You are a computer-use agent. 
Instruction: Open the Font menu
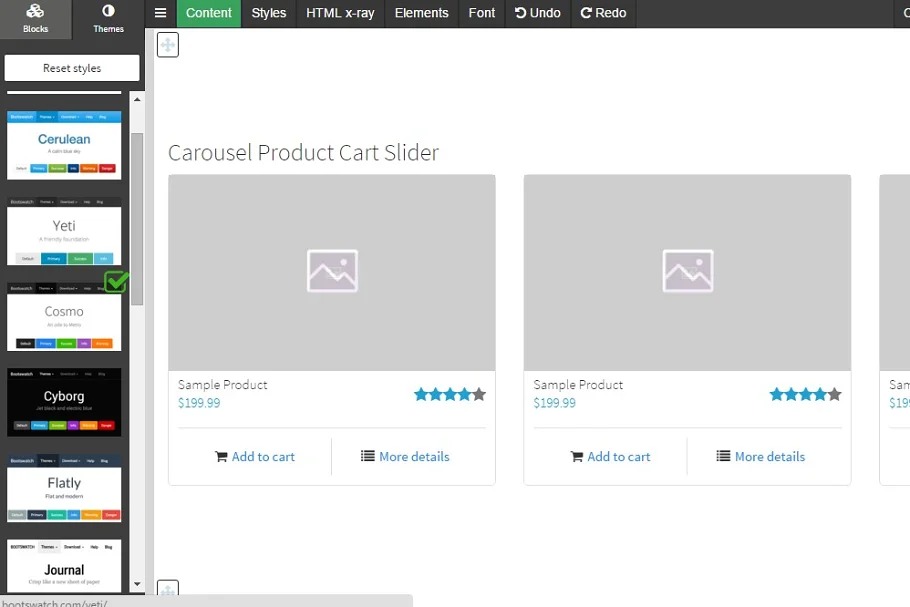pos(482,13)
